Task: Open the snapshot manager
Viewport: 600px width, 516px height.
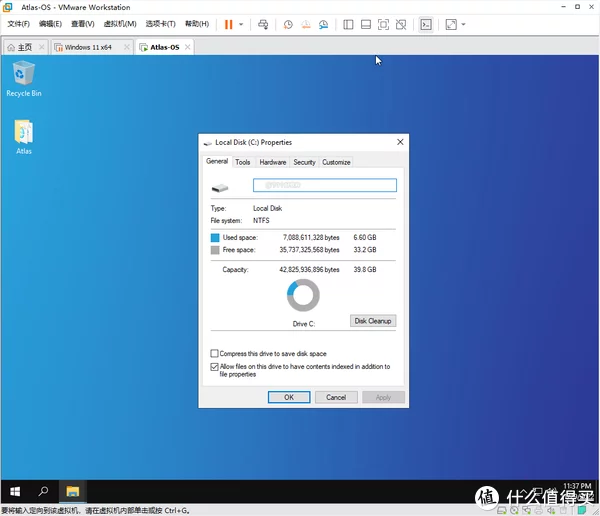Action: [x=323, y=24]
